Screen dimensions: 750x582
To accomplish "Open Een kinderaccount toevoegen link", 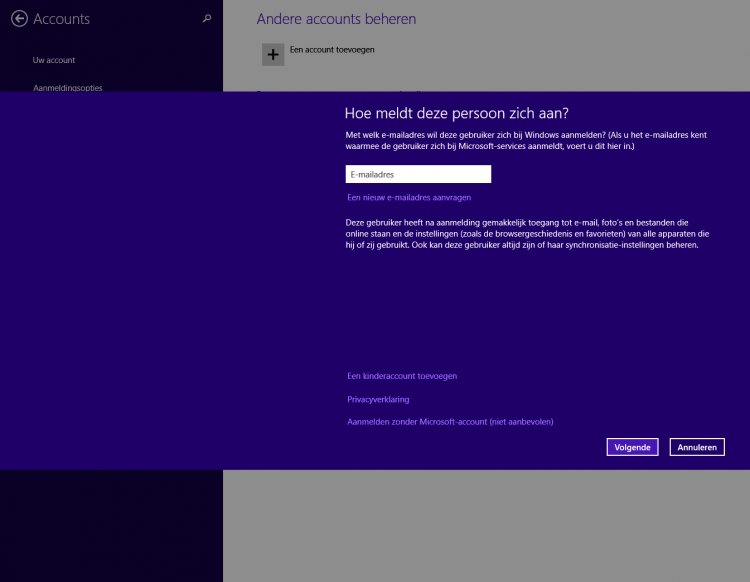I will click(x=402, y=376).
